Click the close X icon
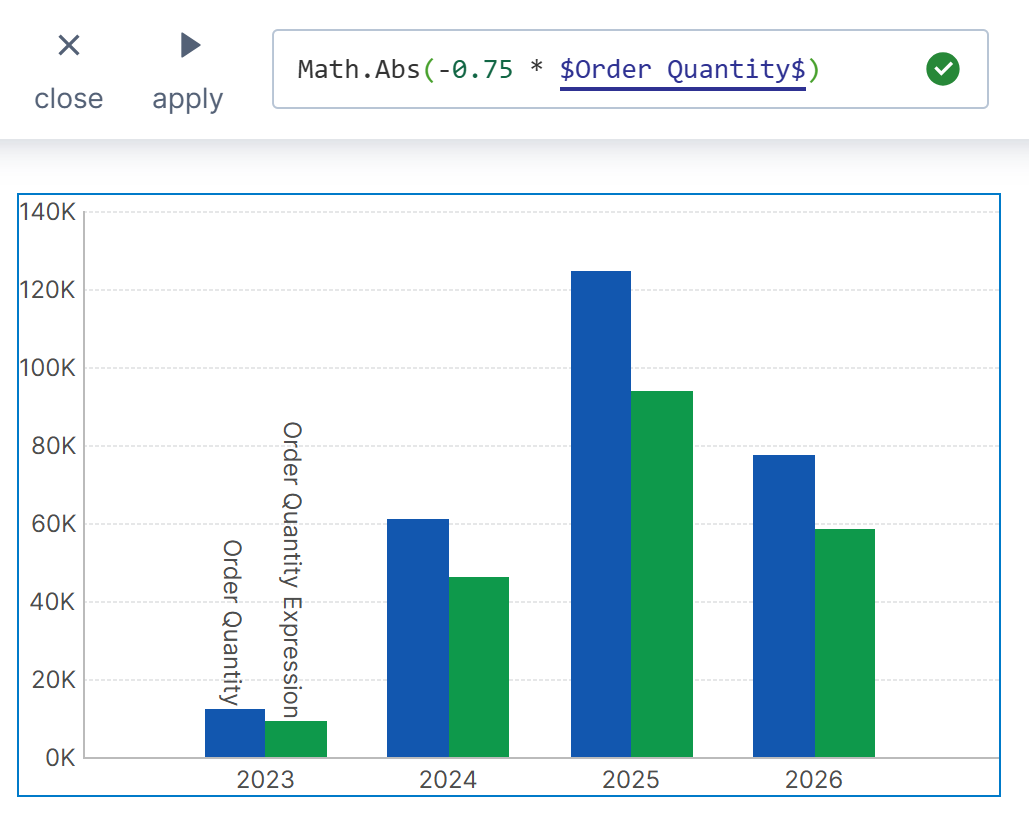The height and width of the screenshot is (825, 1029). point(68,46)
